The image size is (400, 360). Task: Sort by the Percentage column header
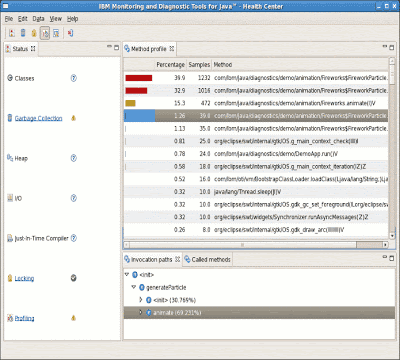pos(170,65)
